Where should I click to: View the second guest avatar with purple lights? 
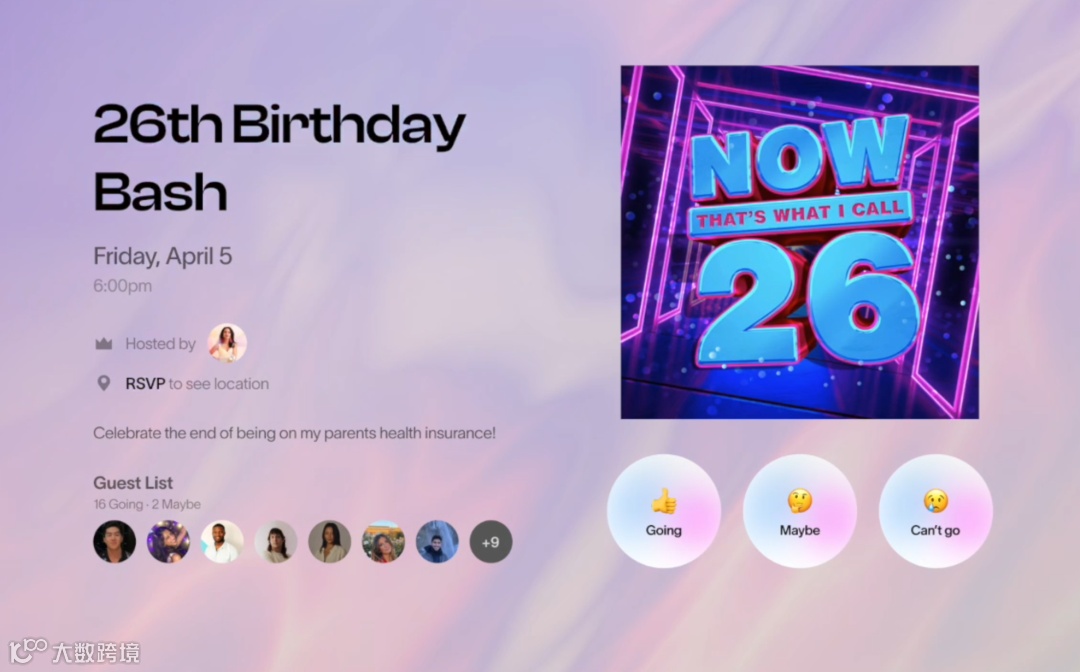click(168, 542)
